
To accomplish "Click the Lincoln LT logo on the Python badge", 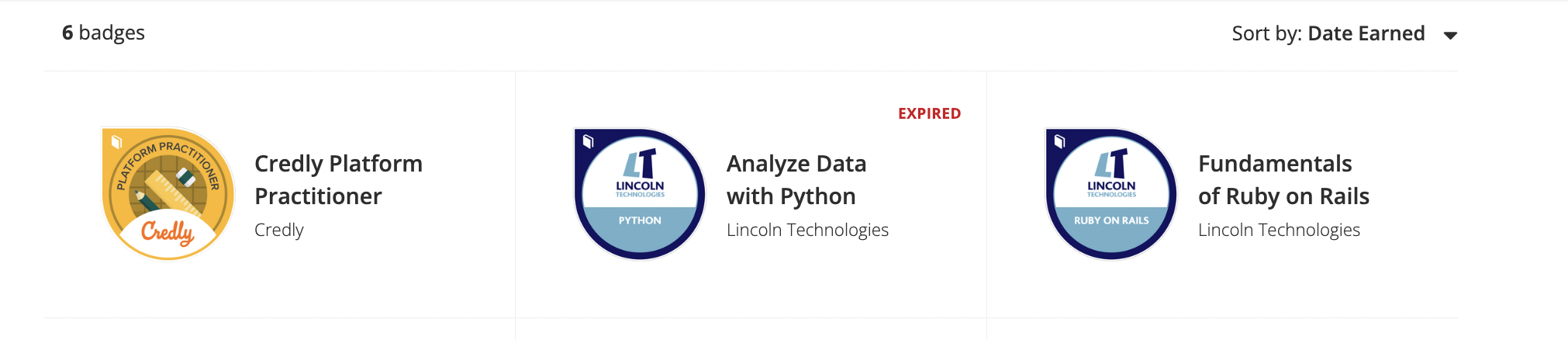I will pyautogui.click(x=641, y=165).
